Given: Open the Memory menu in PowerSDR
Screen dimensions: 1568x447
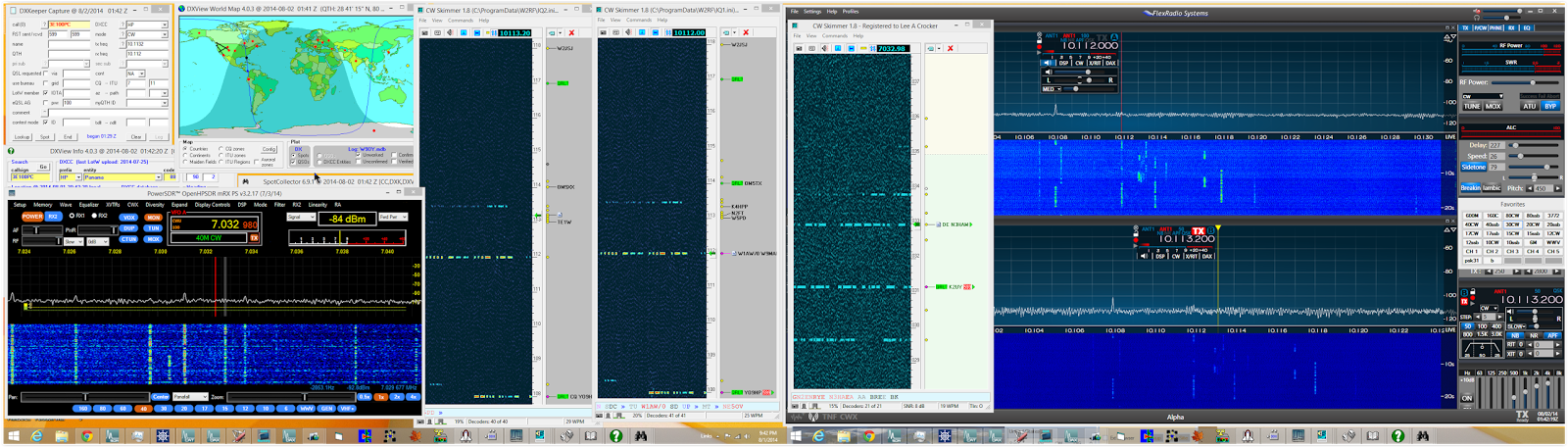Looking at the screenshot, I should 43,205.
